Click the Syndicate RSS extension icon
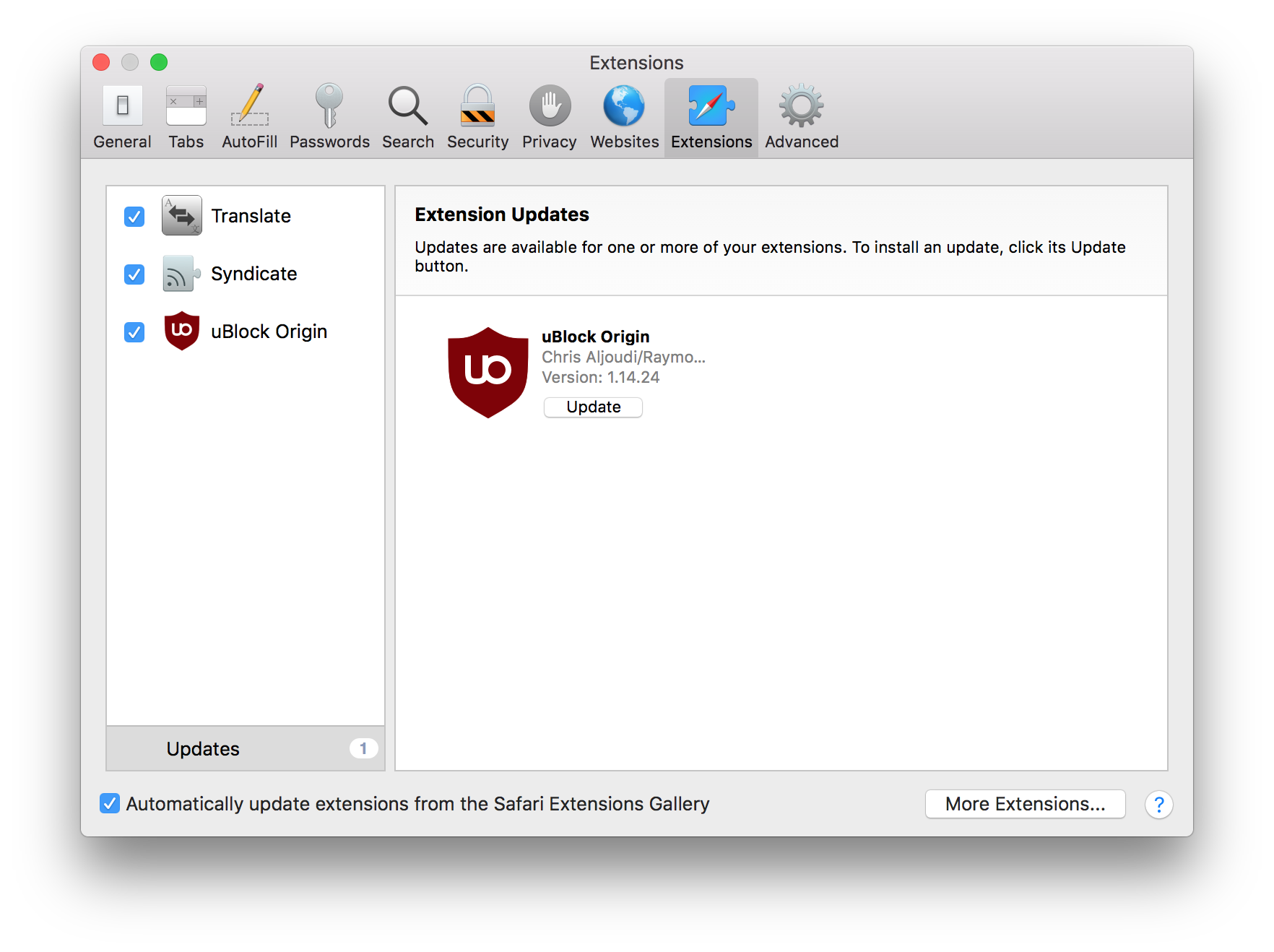This screenshot has width=1274, height=952. [x=181, y=274]
